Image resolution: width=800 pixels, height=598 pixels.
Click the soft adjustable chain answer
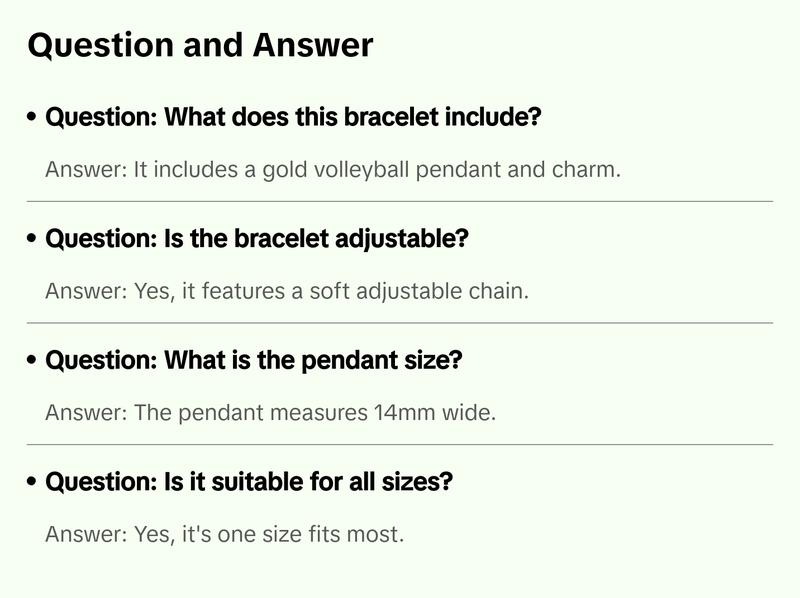(x=286, y=292)
